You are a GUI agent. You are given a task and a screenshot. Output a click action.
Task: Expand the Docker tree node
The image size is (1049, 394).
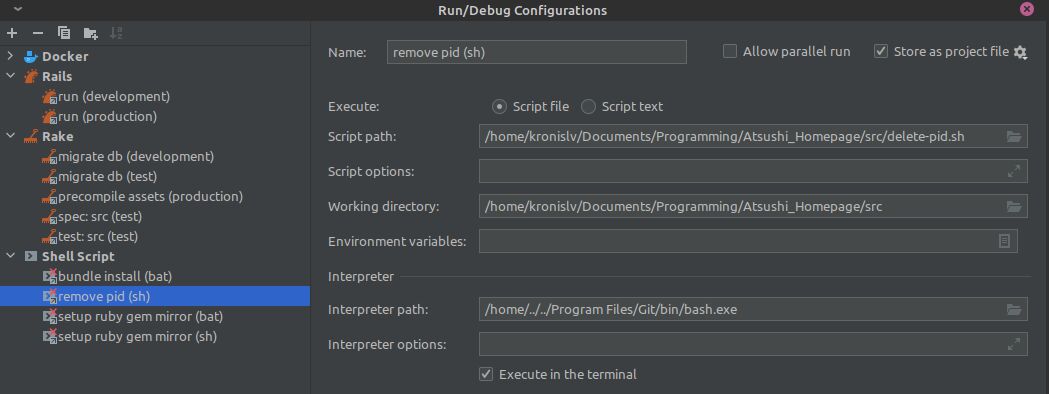point(11,56)
